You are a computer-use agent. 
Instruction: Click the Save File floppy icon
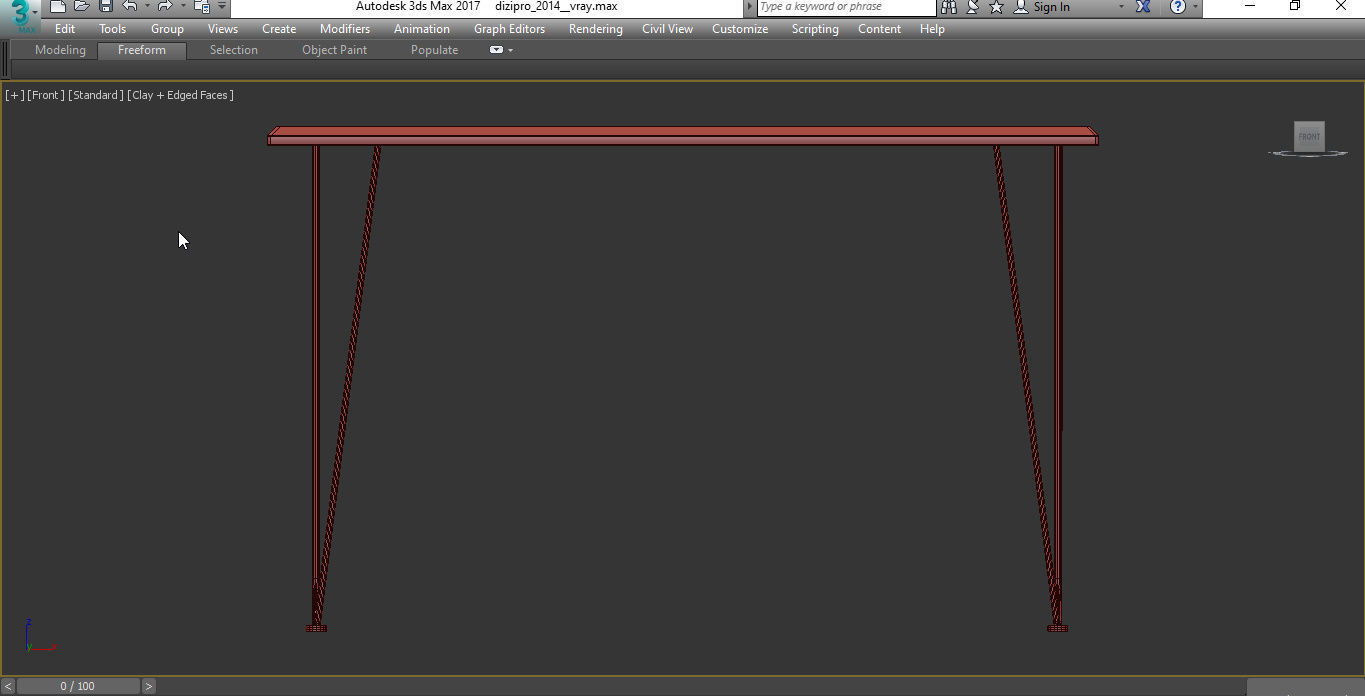point(106,7)
